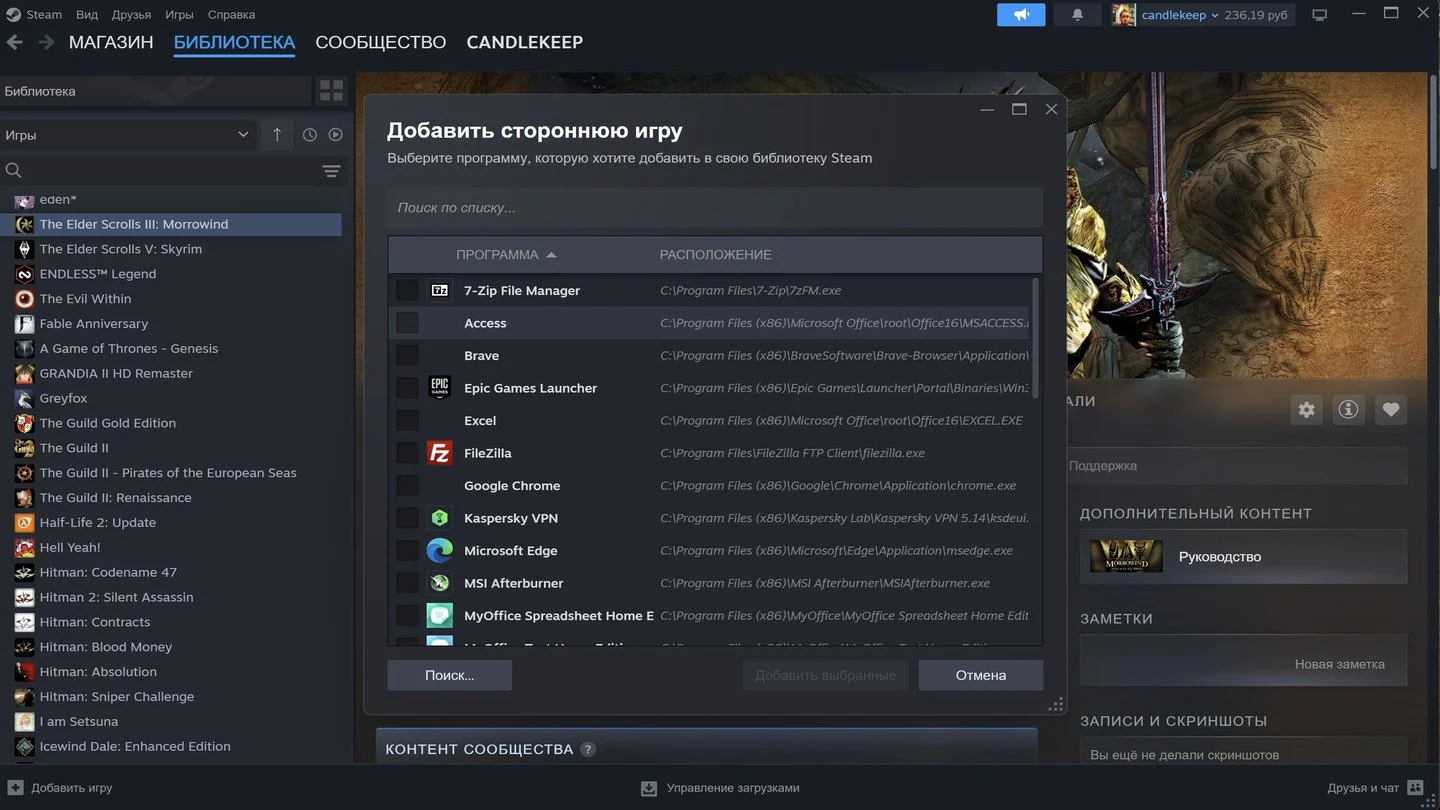Screen dimensions: 1440x810
Task: Go to the СООБЩЕСТВО tab
Action: [x=380, y=42]
